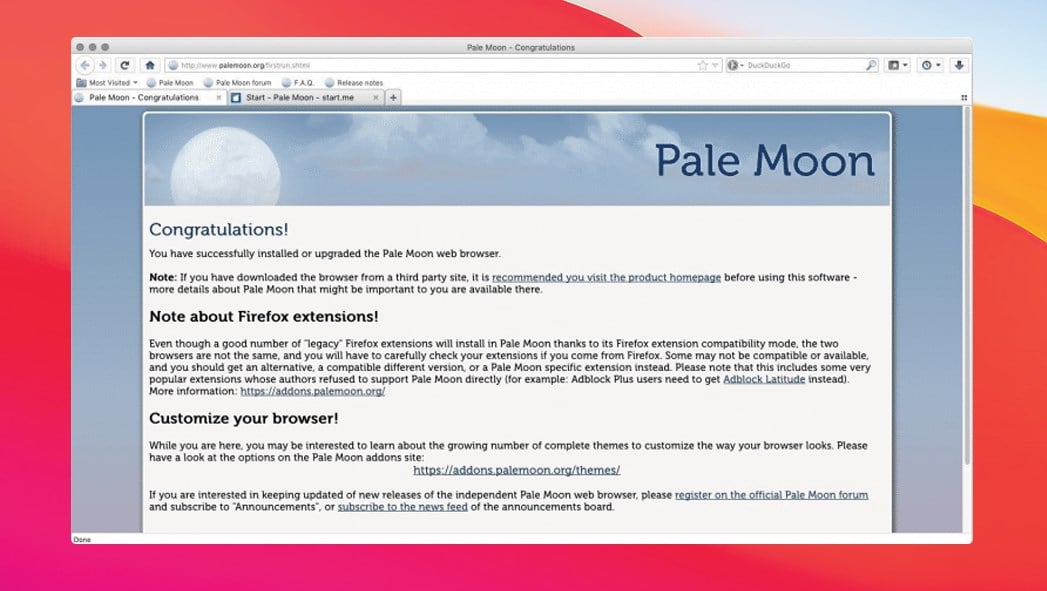Open the F.A.Q. bookmark
This screenshot has height=591, width=1047.
pyautogui.click(x=298, y=83)
